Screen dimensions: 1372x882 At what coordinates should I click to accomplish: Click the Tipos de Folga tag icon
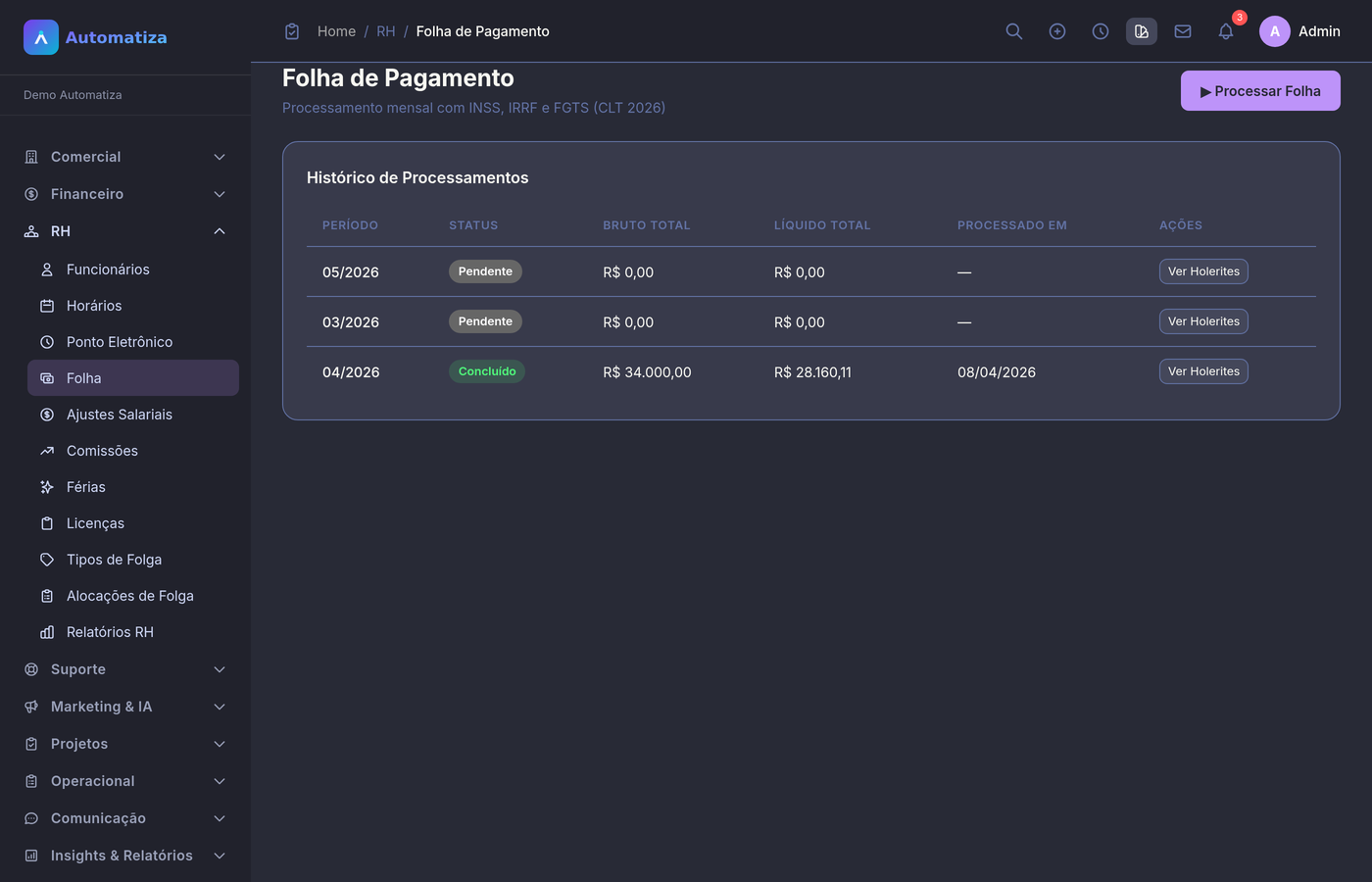pyautogui.click(x=47, y=560)
